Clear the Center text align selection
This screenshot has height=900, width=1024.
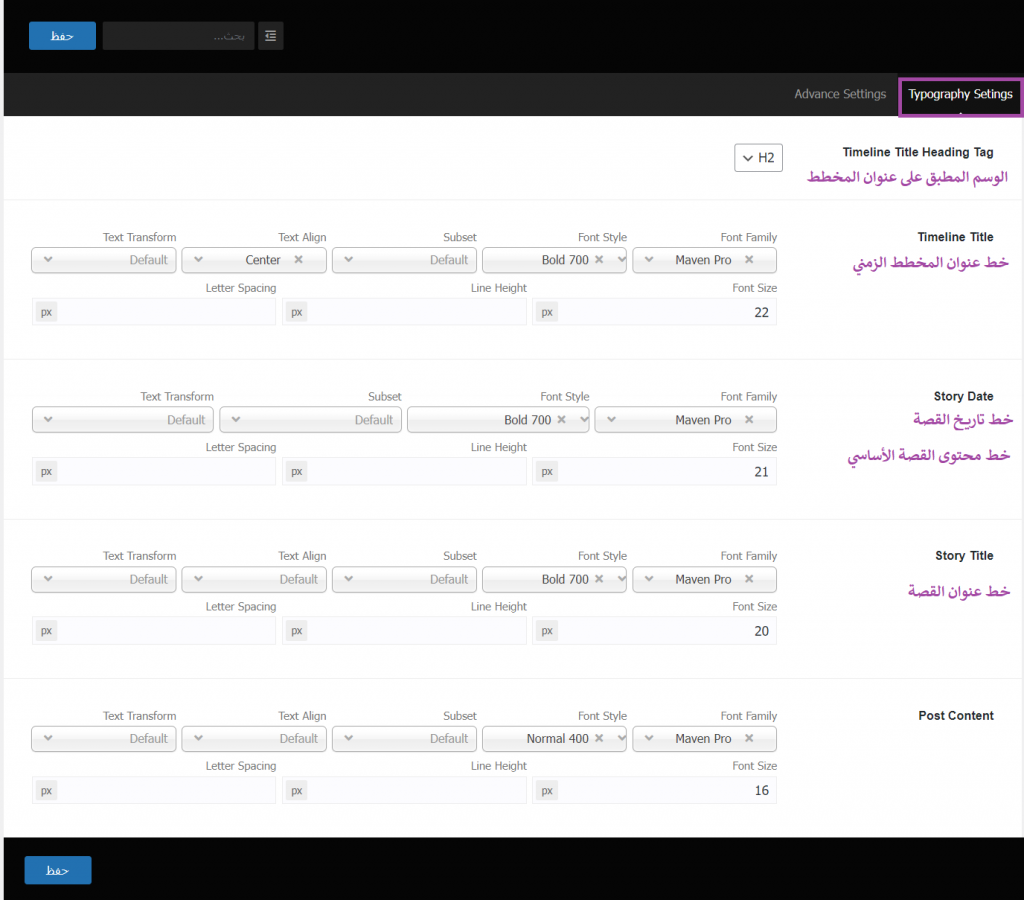coord(298,260)
